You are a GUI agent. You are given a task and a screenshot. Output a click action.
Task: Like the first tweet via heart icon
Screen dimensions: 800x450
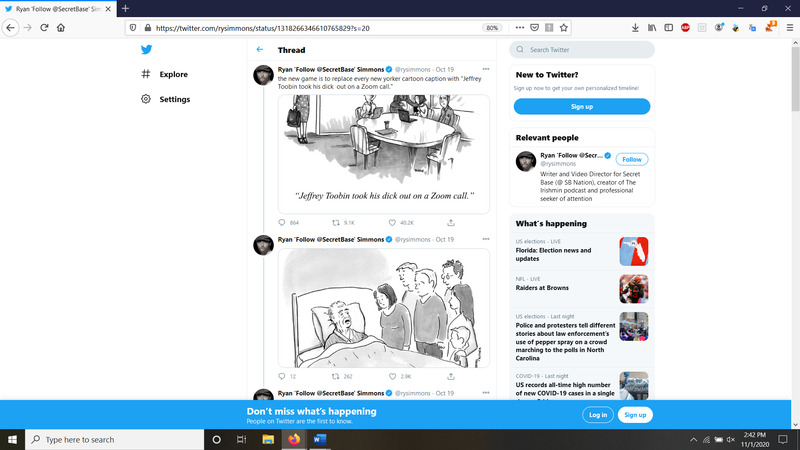(x=392, y=223)
